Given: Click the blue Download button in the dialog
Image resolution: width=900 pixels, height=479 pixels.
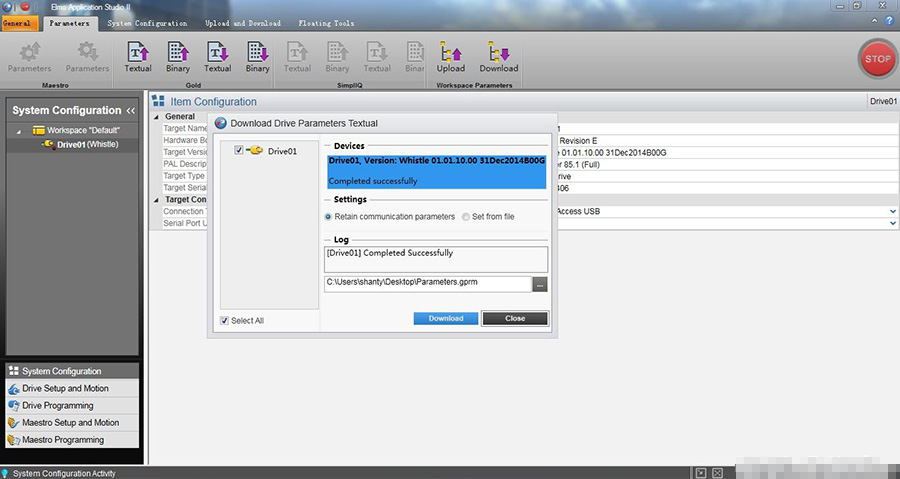Looking at the screenshot, I should (x=446, y=318).
